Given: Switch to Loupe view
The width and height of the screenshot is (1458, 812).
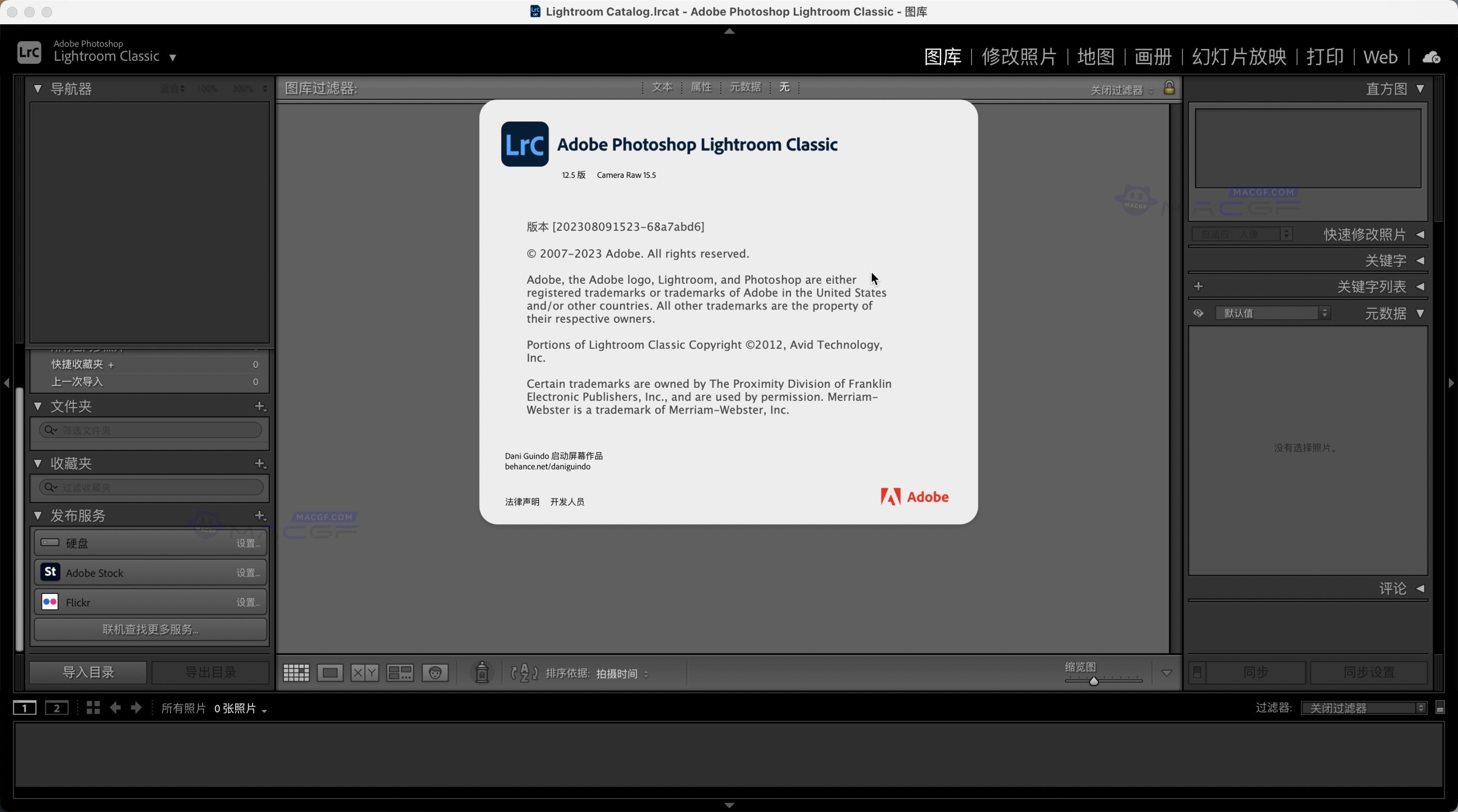Looking at the screenshot, I should pyautogui.click(x=330, y=673).
